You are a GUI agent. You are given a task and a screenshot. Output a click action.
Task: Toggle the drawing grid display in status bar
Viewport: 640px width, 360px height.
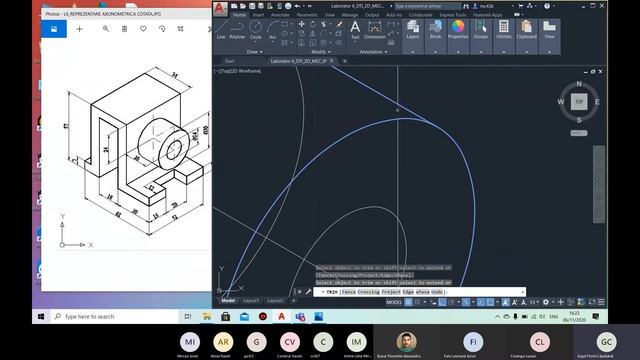(408, 302)
